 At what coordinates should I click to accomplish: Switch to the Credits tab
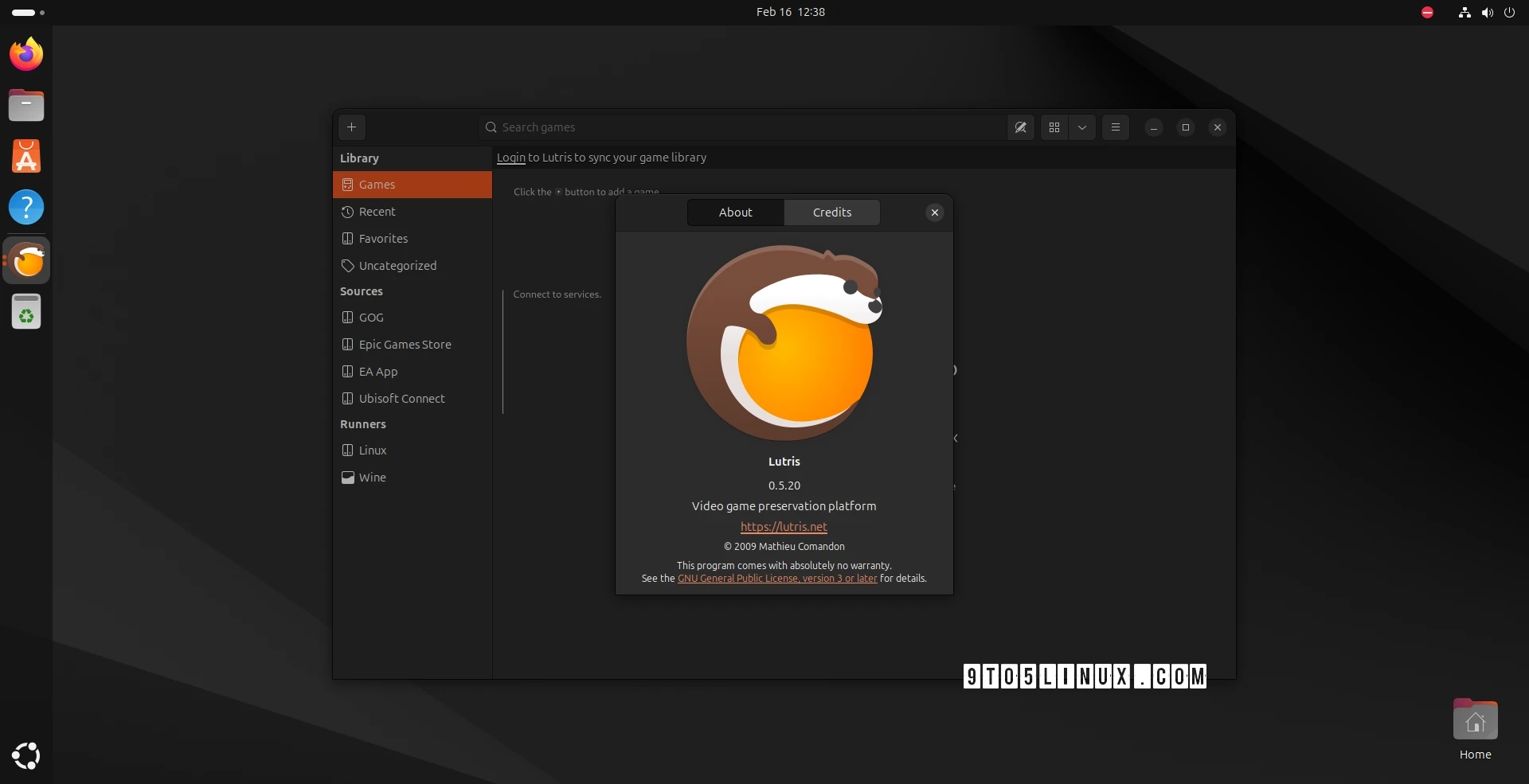point(831,212)
